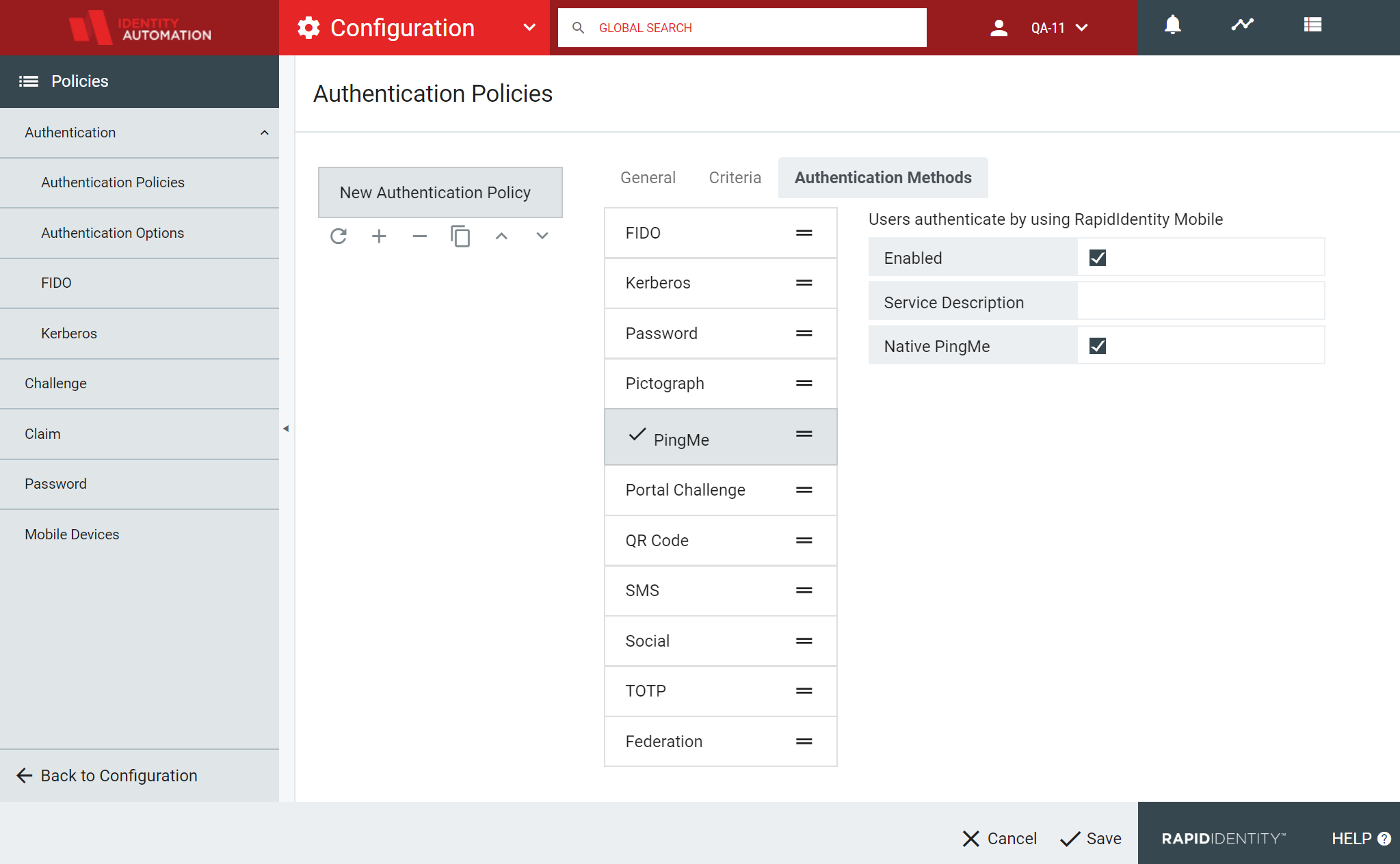
Task: Open notifications bell icon
Action: 1173,25
